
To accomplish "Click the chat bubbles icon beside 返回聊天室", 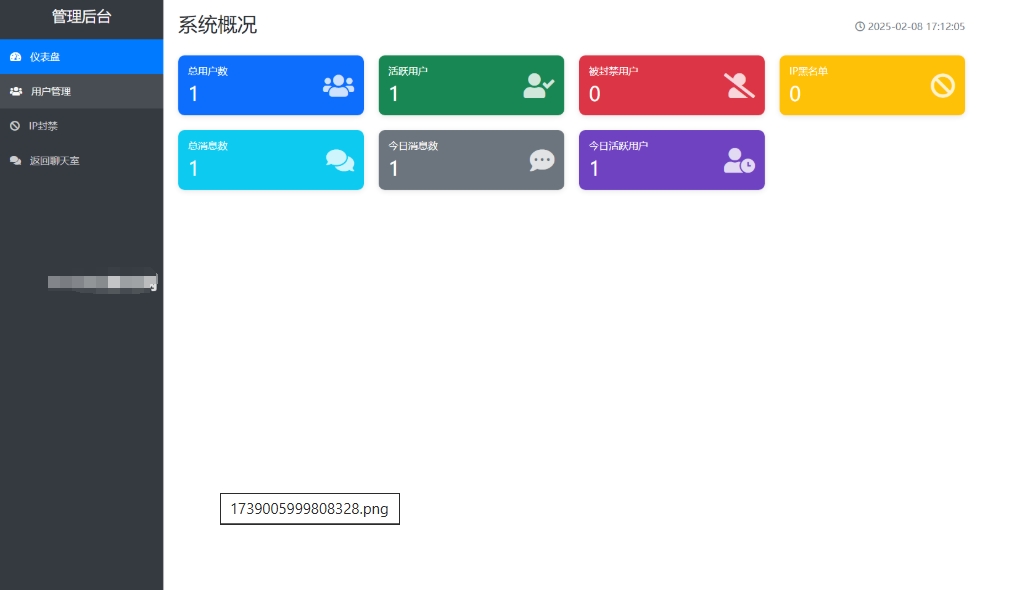I will [15, 161].
